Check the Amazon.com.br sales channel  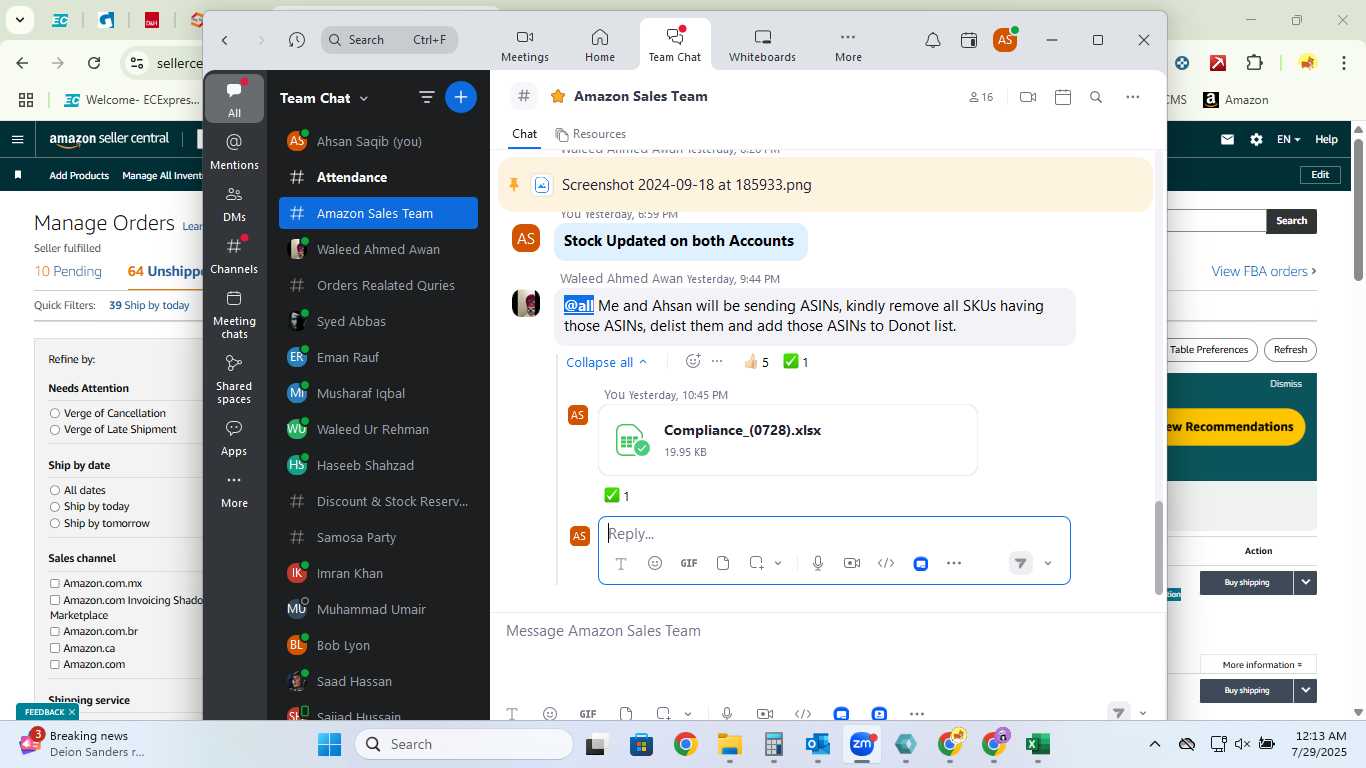point(55,632)
